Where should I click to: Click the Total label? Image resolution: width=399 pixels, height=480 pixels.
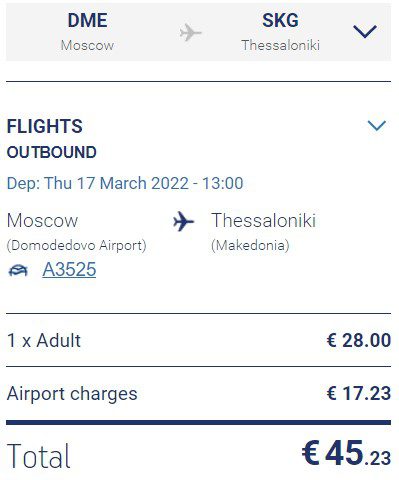click(39, 456)
